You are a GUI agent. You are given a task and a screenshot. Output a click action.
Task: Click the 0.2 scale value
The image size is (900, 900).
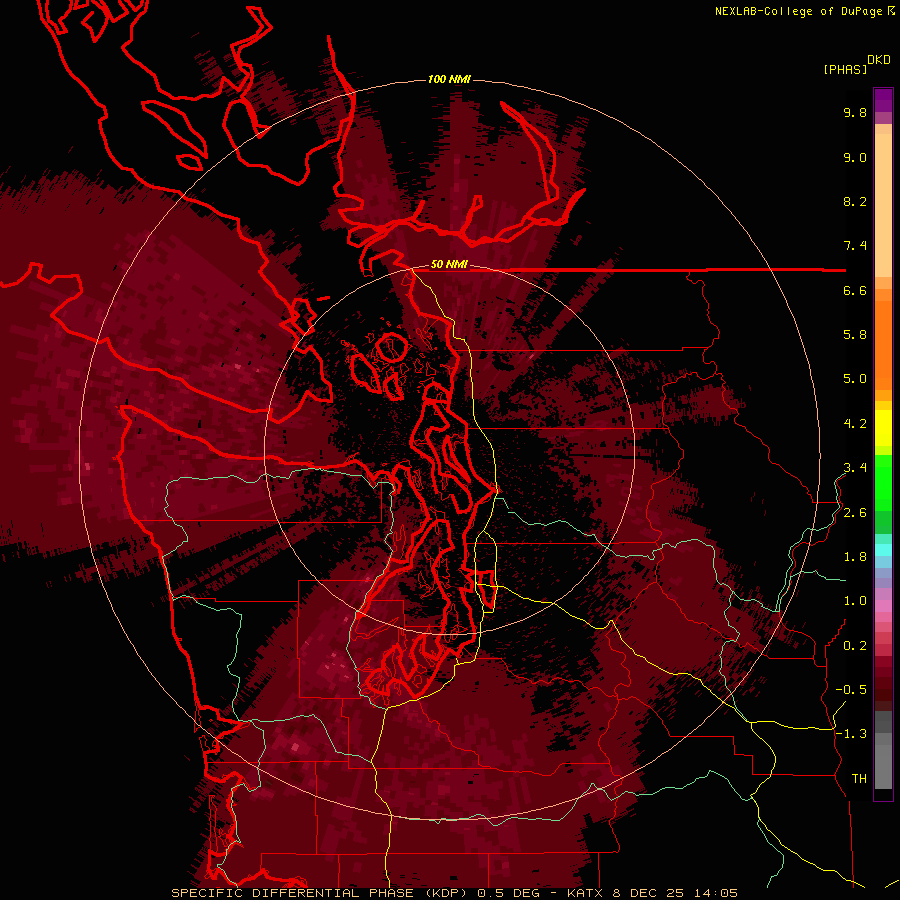855,646
